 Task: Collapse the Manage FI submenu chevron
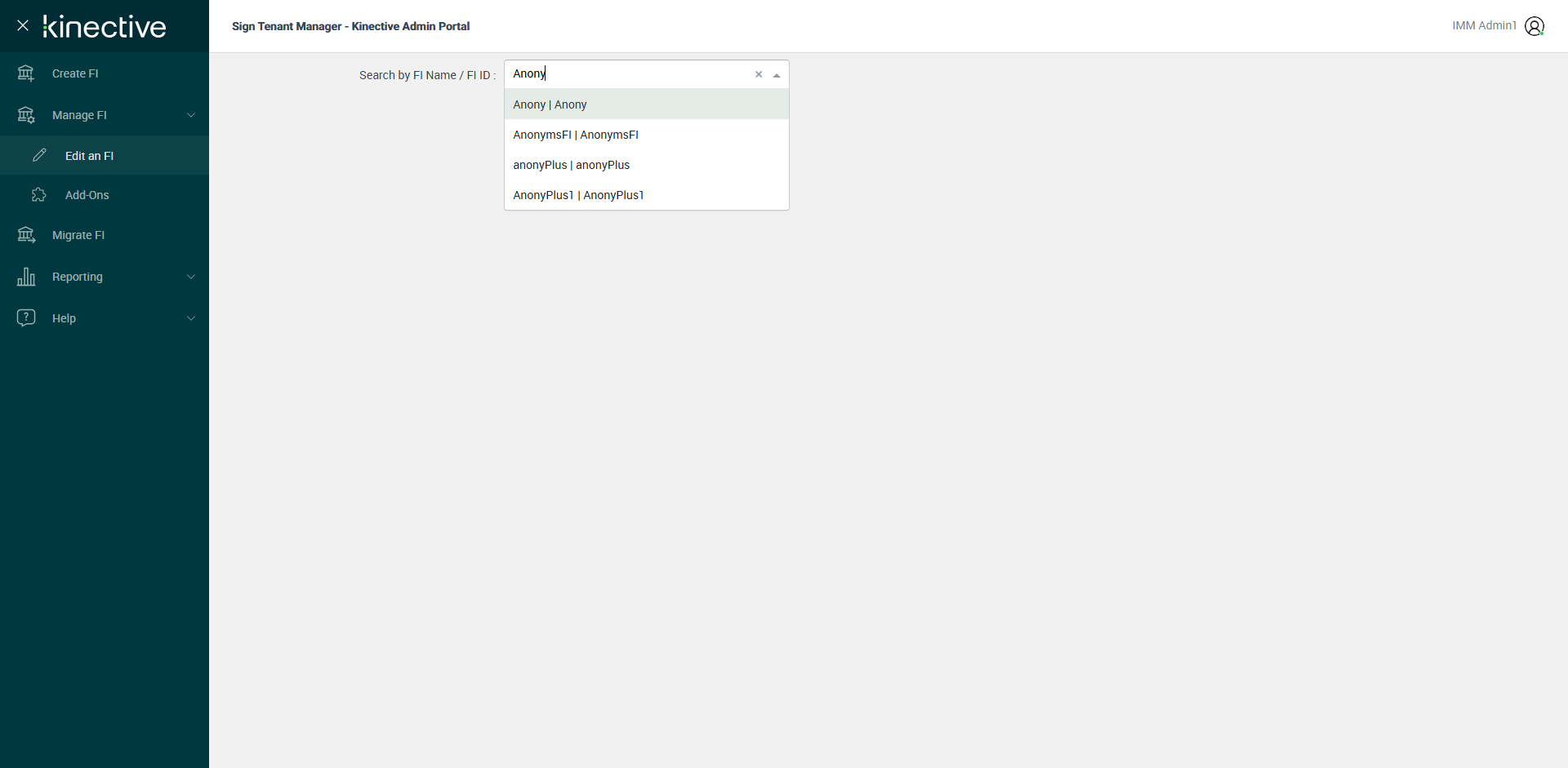[191, 115]
